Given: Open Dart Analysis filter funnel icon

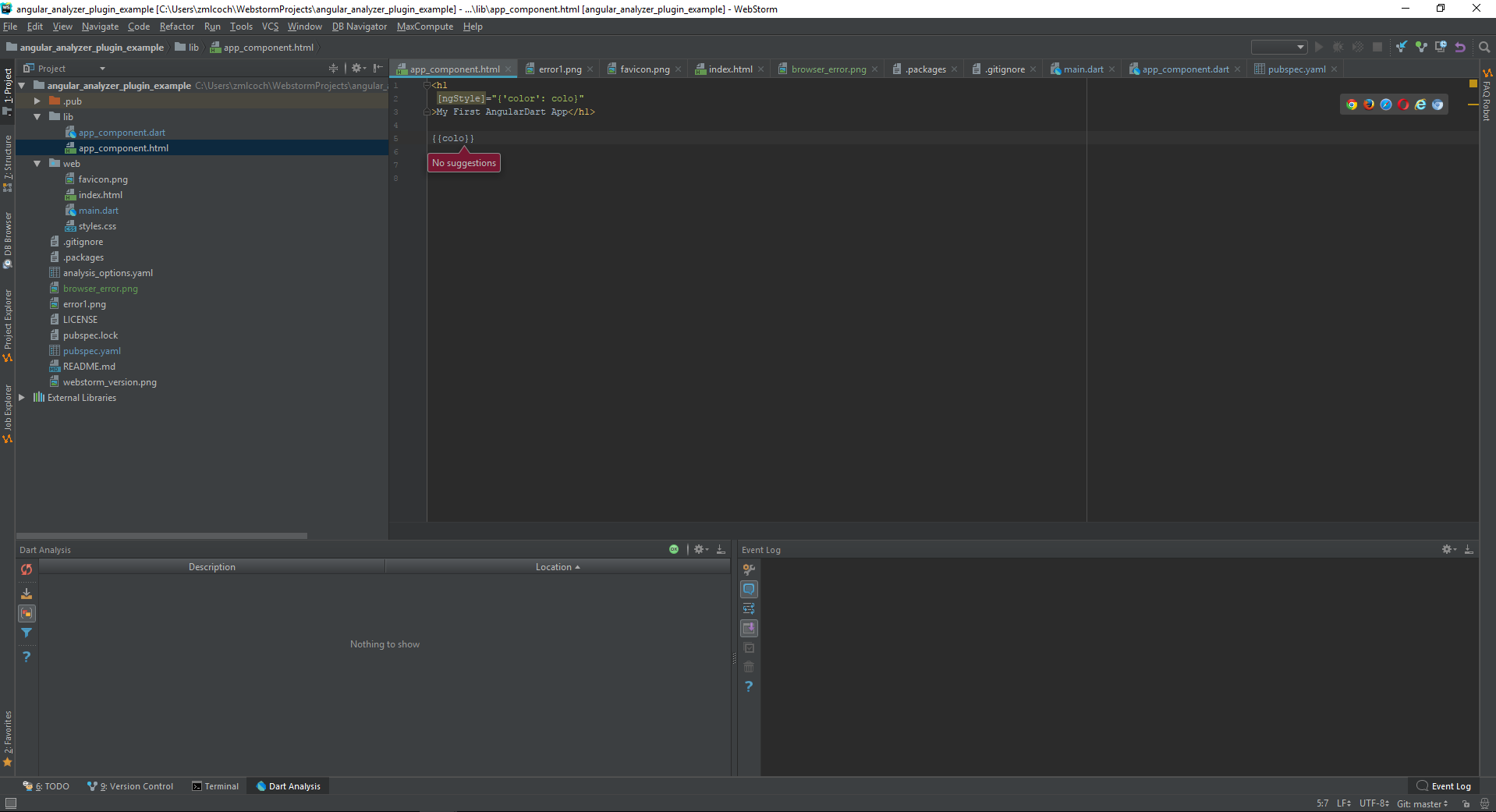Looking at the screenshot, I should pos(27,633).
